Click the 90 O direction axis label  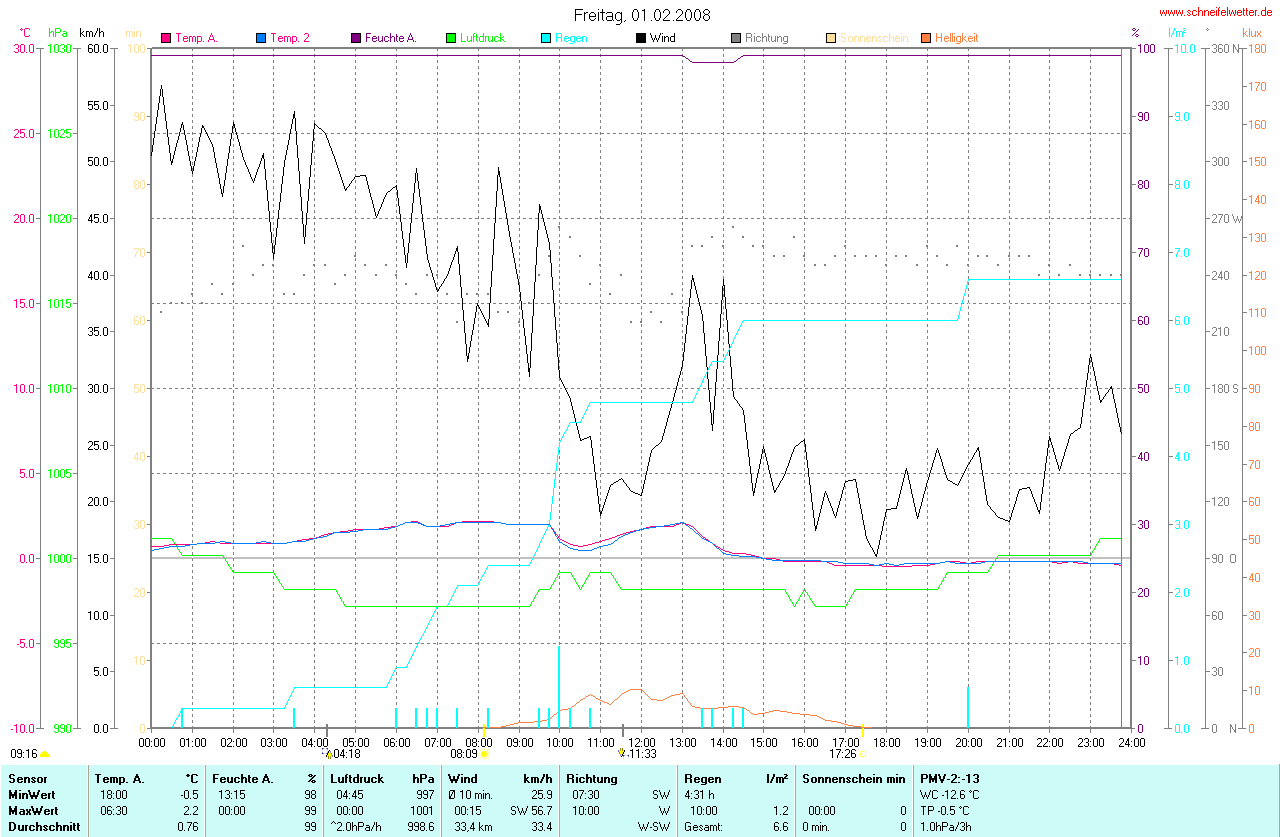(1226, 559)
